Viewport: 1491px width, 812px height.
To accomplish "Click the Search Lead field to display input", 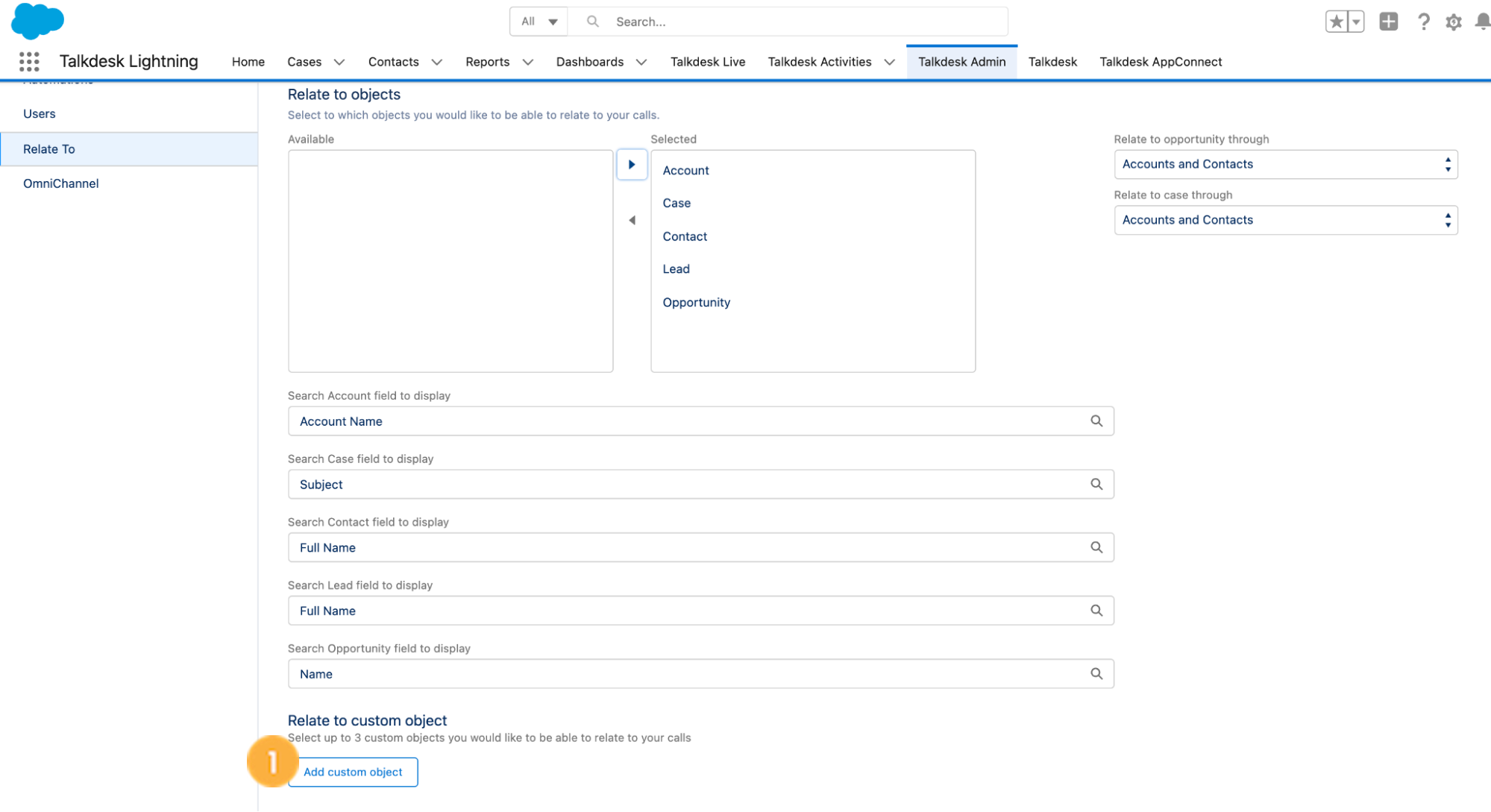I will point(700,611).
